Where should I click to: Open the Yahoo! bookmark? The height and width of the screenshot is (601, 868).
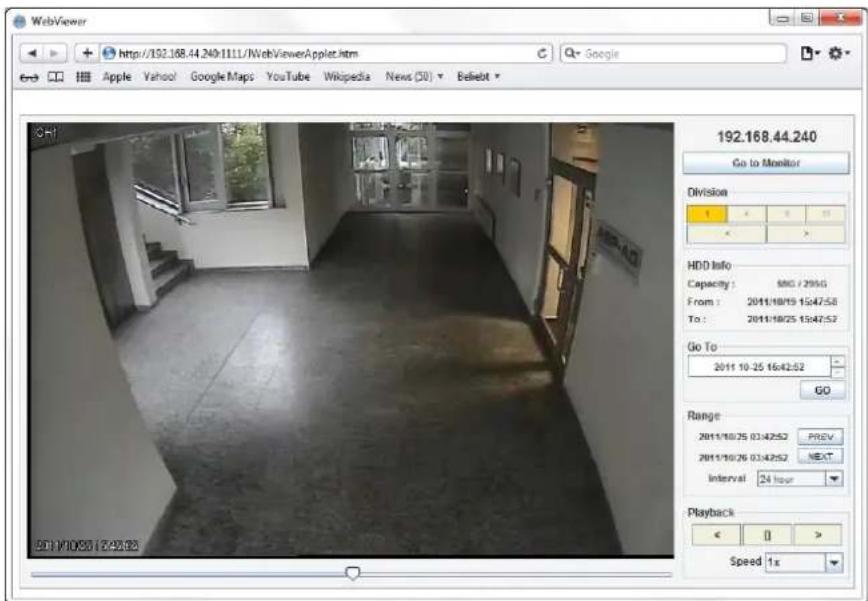159,77
